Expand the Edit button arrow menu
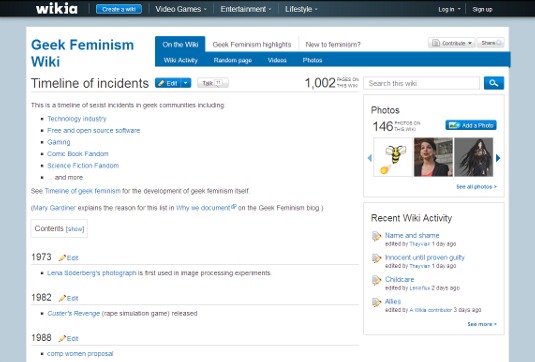 pyautogui.click(x=186, y=83)
